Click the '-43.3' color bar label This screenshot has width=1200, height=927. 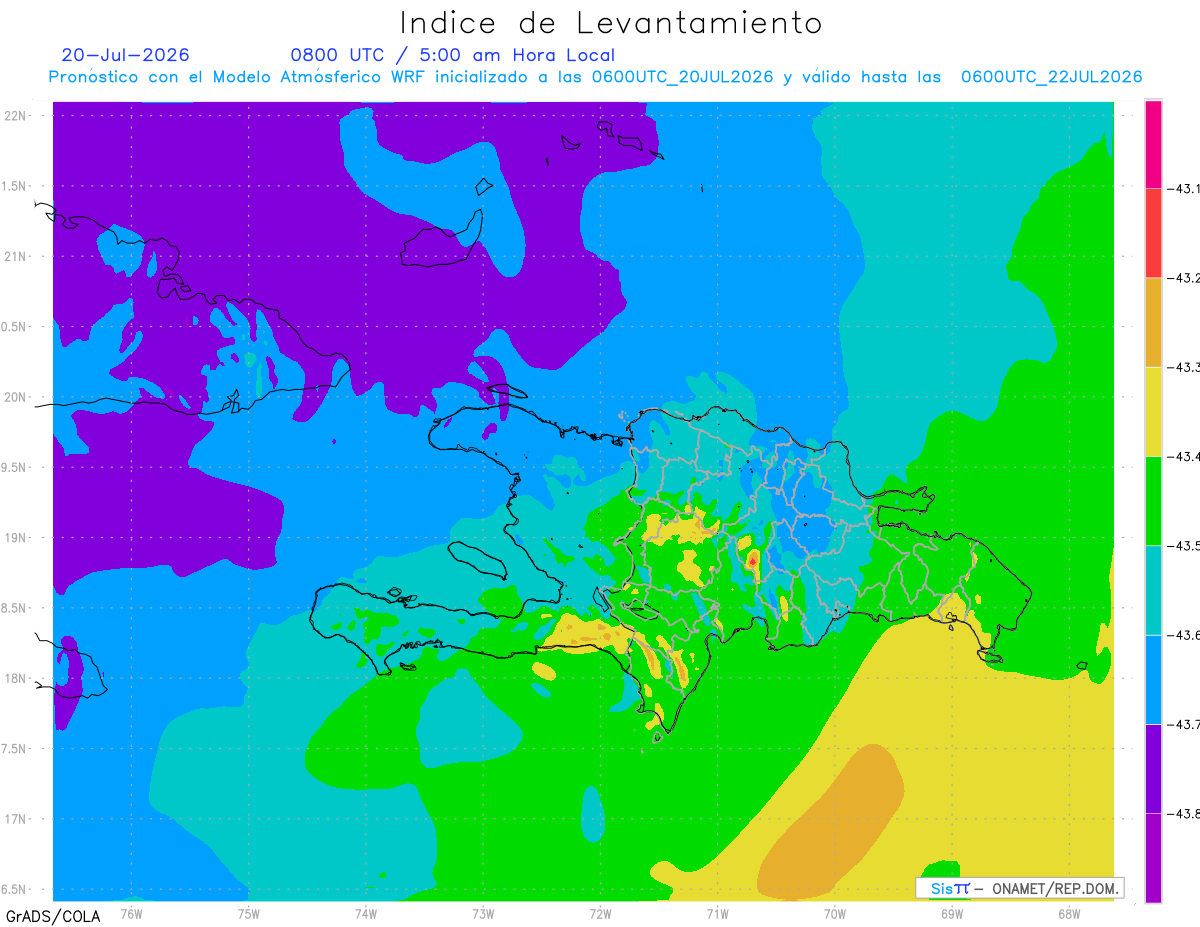(1184, 367)
